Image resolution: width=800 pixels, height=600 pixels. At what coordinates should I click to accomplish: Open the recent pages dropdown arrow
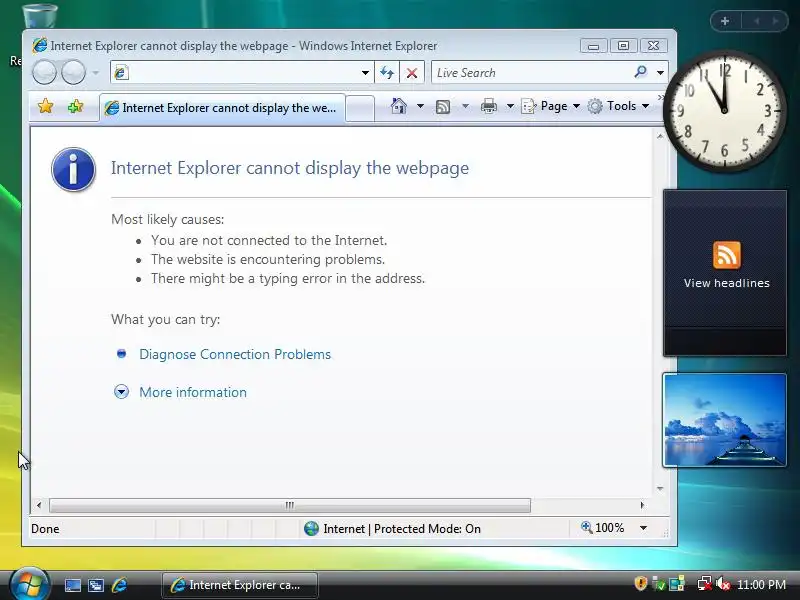[x=95, y=73]
